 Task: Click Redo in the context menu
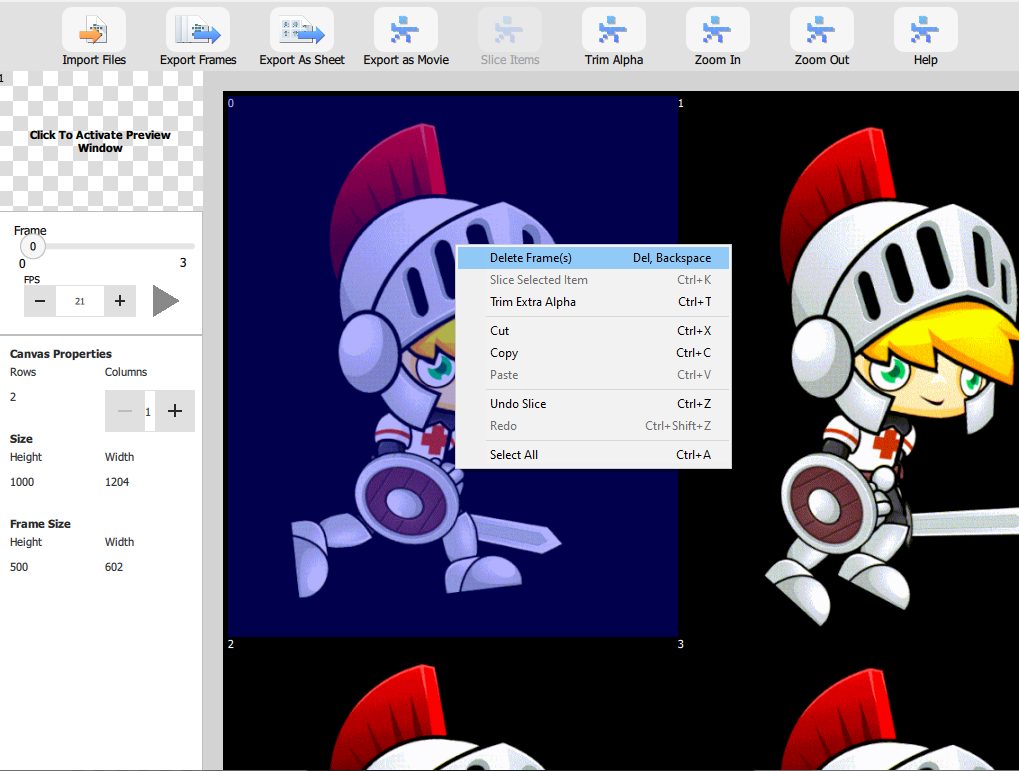tap(593, 426)
